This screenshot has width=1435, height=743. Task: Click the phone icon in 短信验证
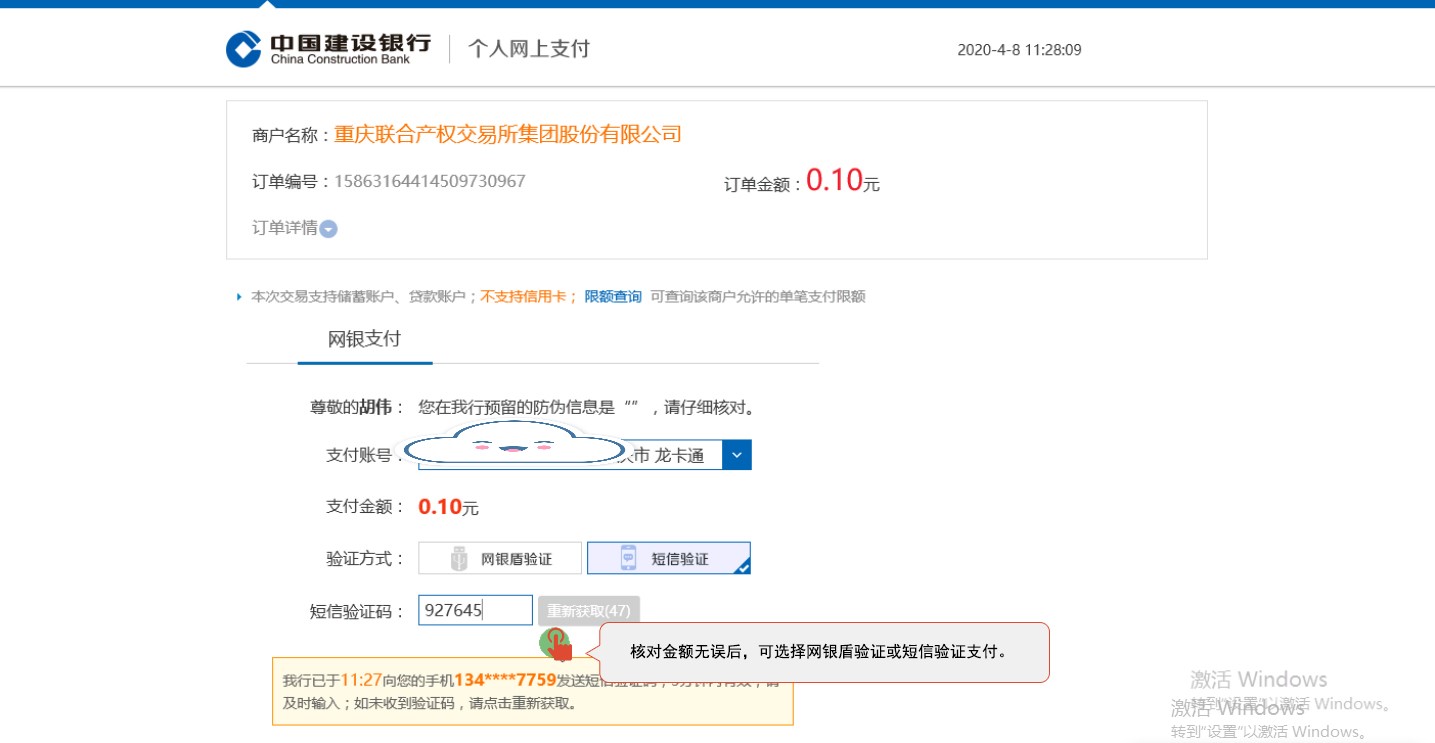click(628, 558)
